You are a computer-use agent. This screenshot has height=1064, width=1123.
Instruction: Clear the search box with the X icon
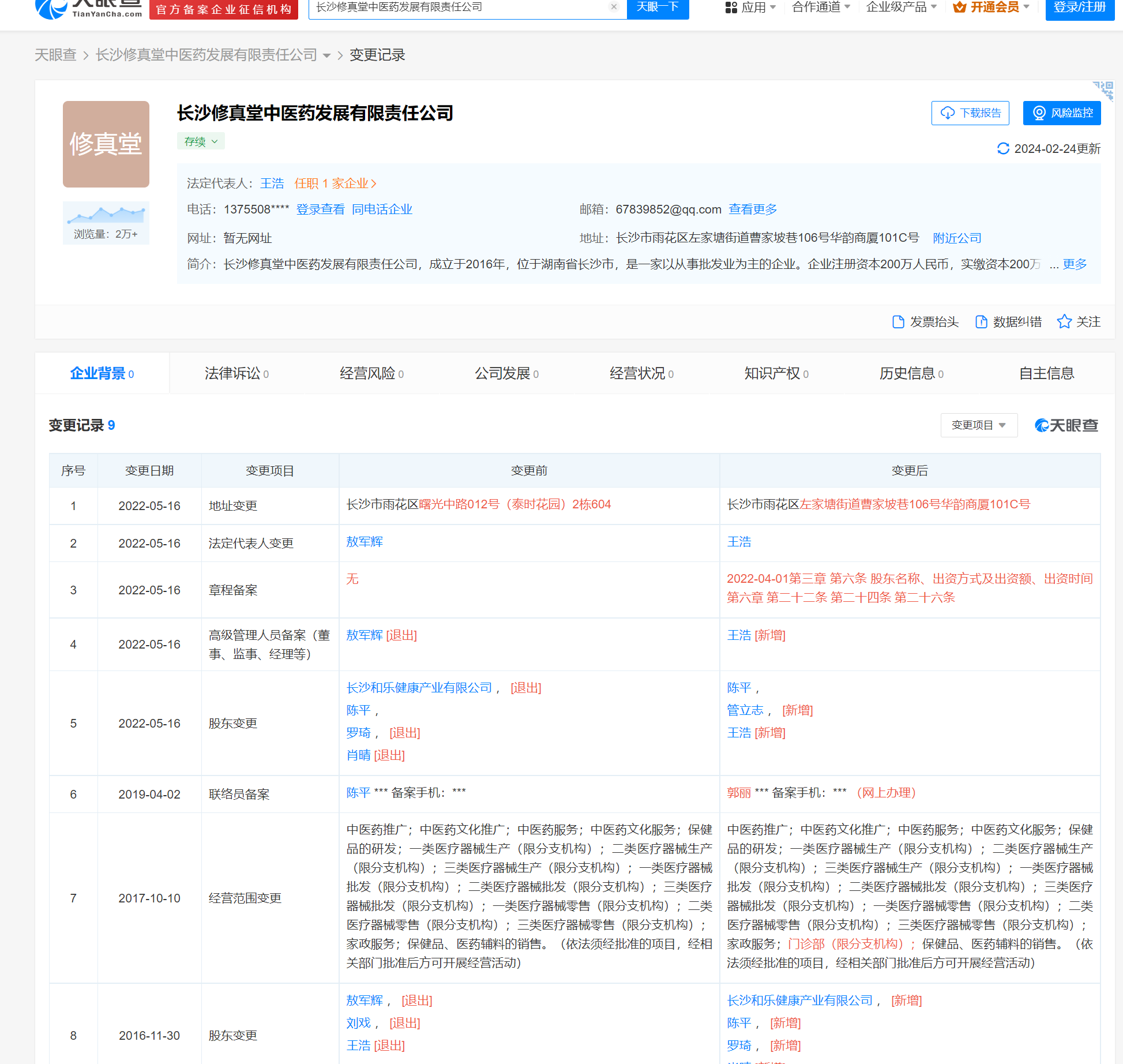click(613, 7)
